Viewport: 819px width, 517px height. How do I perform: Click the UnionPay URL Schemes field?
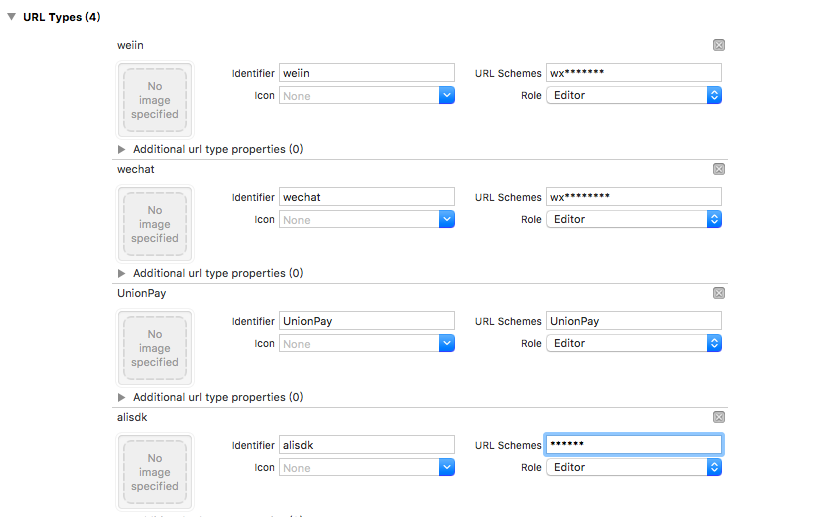point(633,321)
